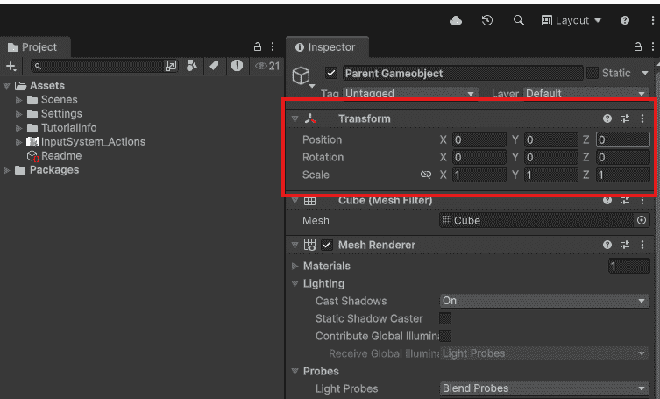Click the Position Y field
This screenshot has height=399, width=660.
(x=551, y=140)
